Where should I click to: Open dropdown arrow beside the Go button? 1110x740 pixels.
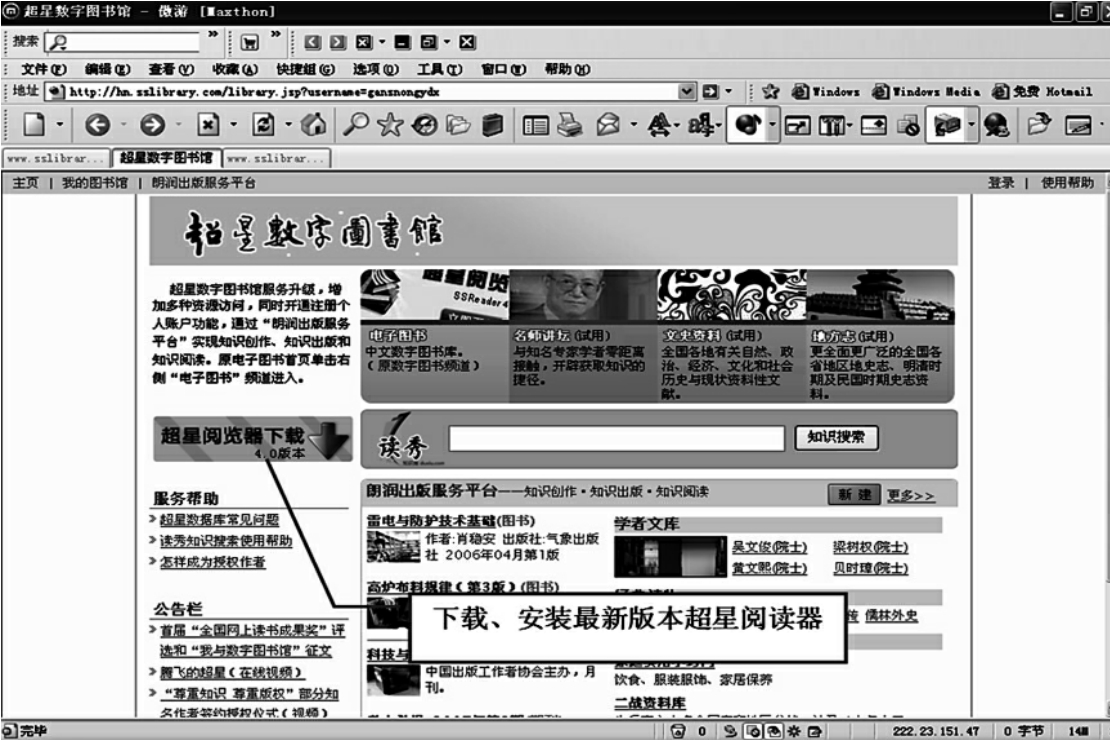[x=728, y=91]
